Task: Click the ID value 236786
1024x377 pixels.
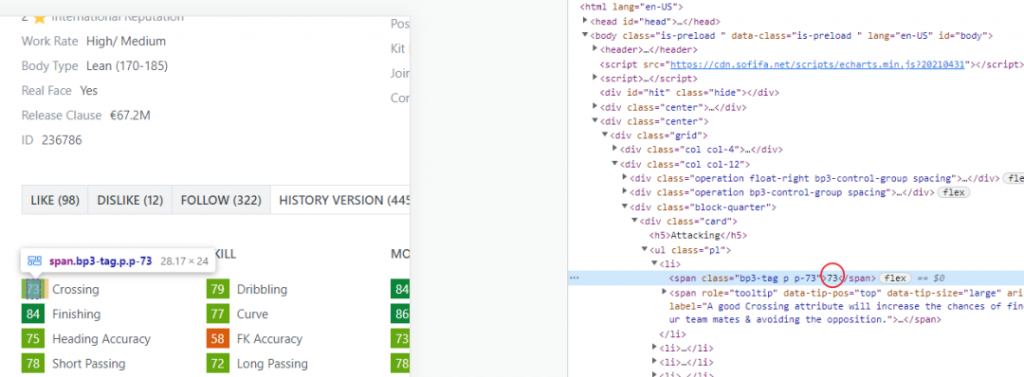Action: pyautogui.click(x=62, y=140)
